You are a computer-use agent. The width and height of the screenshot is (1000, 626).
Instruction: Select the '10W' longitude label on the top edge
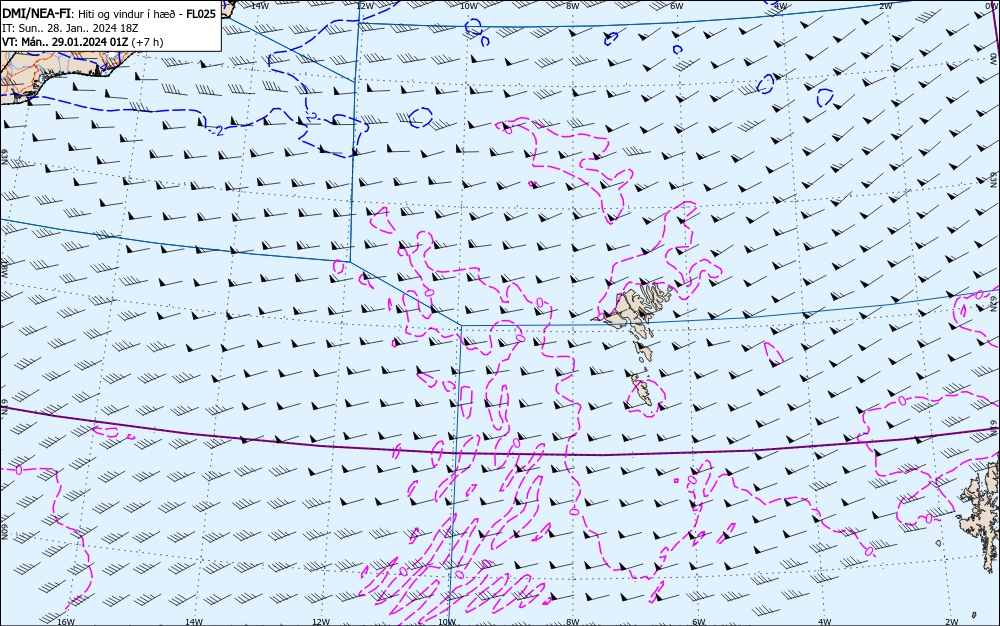coord(469,6)
